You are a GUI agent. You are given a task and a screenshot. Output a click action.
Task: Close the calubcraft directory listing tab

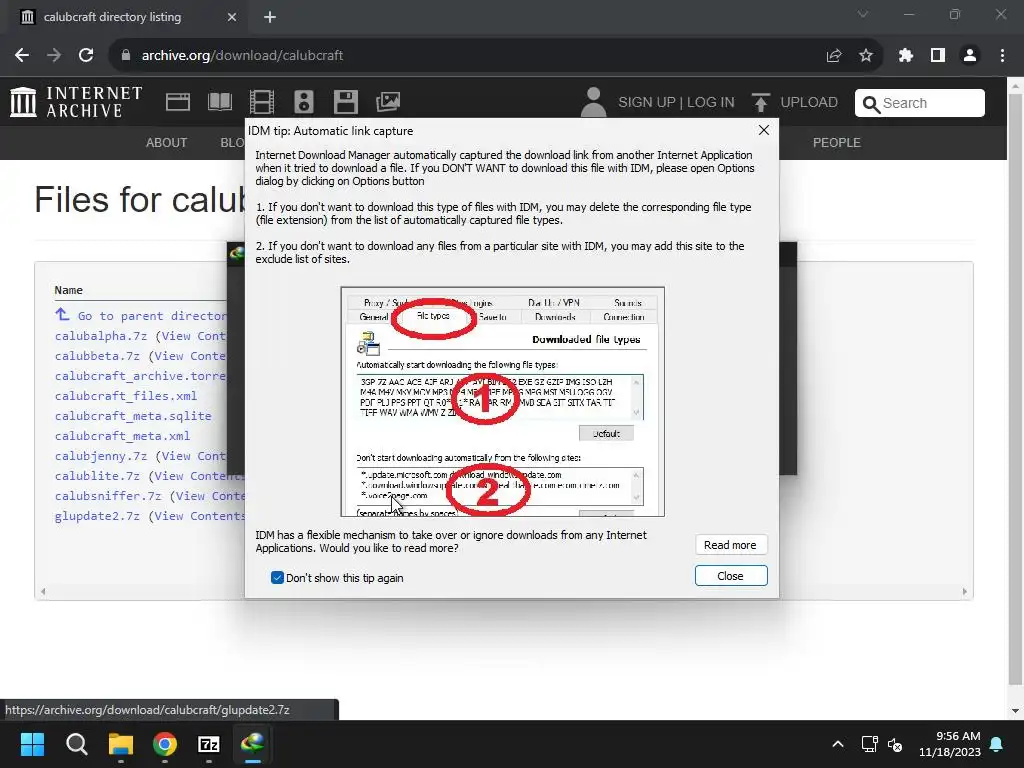[232, 18]
